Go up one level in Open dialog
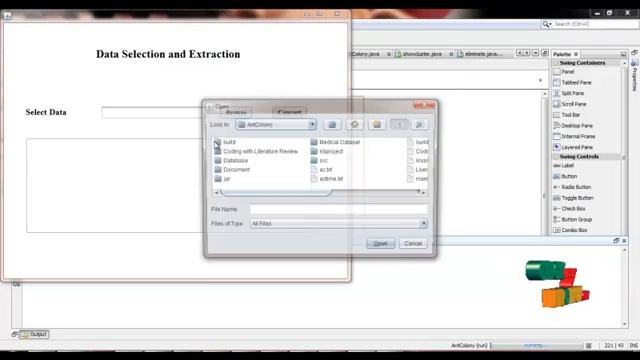 click(332, 124)
